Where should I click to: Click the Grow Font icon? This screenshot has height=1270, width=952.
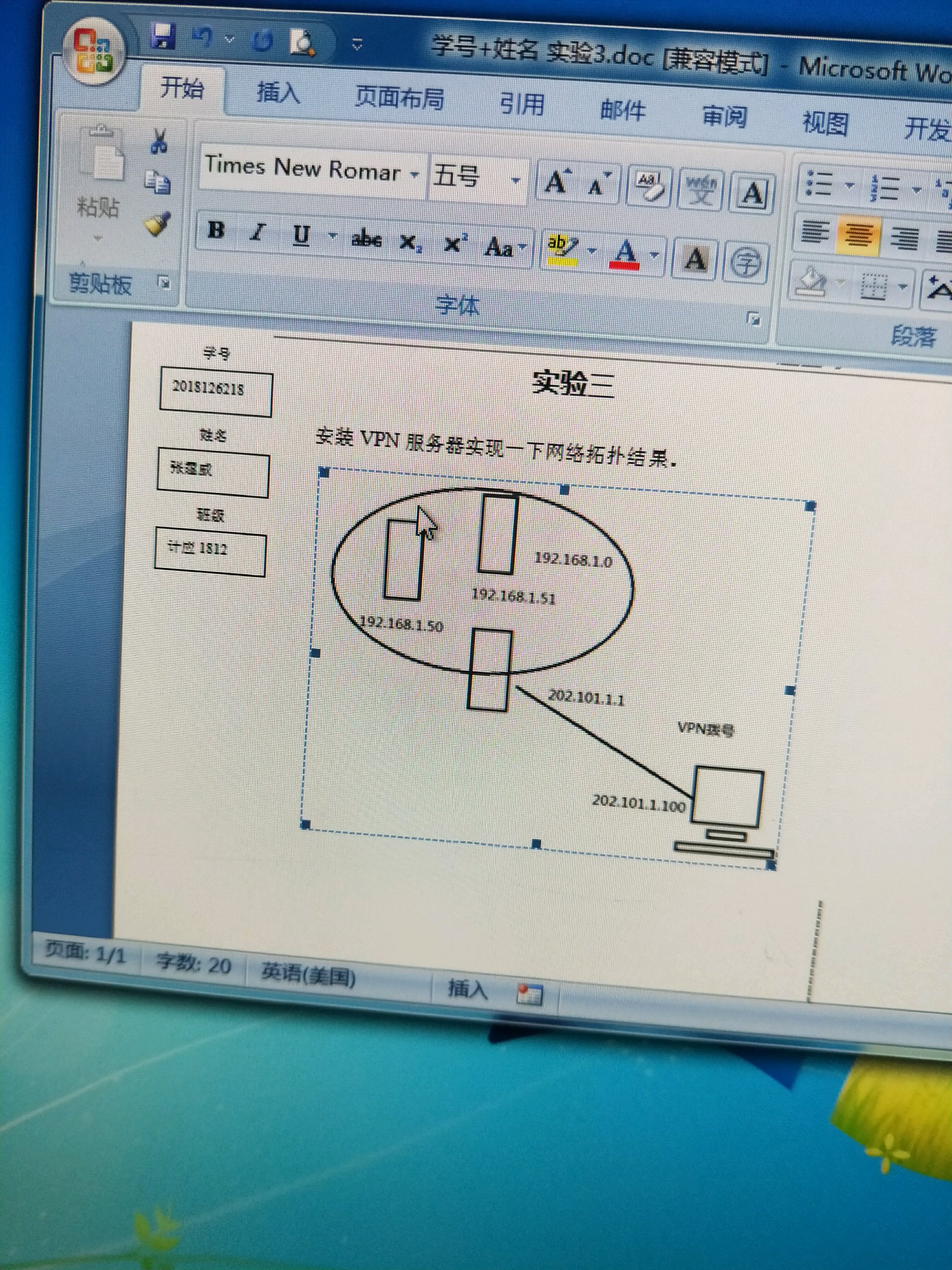(557, 182)
